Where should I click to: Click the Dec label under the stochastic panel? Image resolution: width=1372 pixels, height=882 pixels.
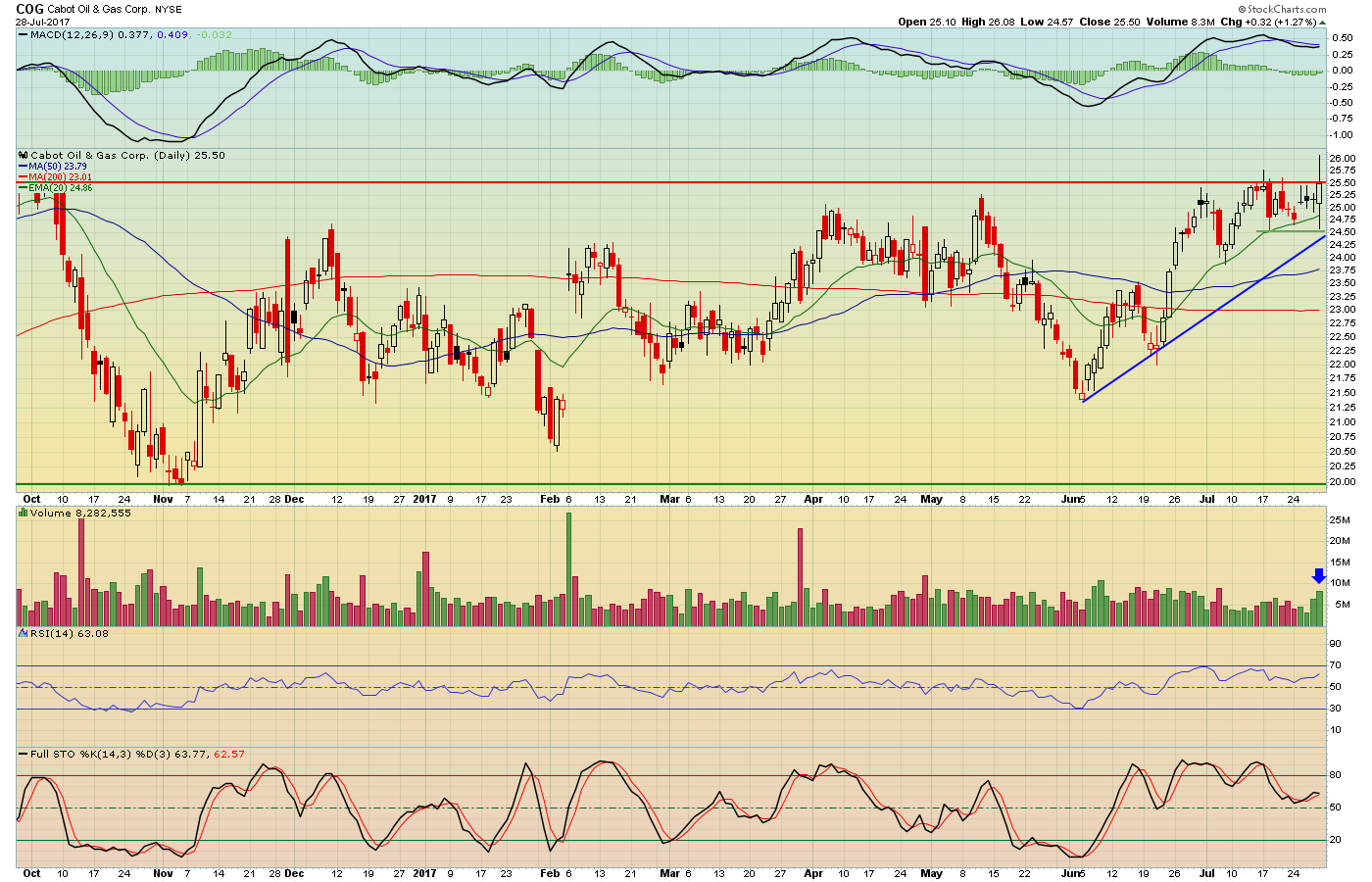click(294, 873)
